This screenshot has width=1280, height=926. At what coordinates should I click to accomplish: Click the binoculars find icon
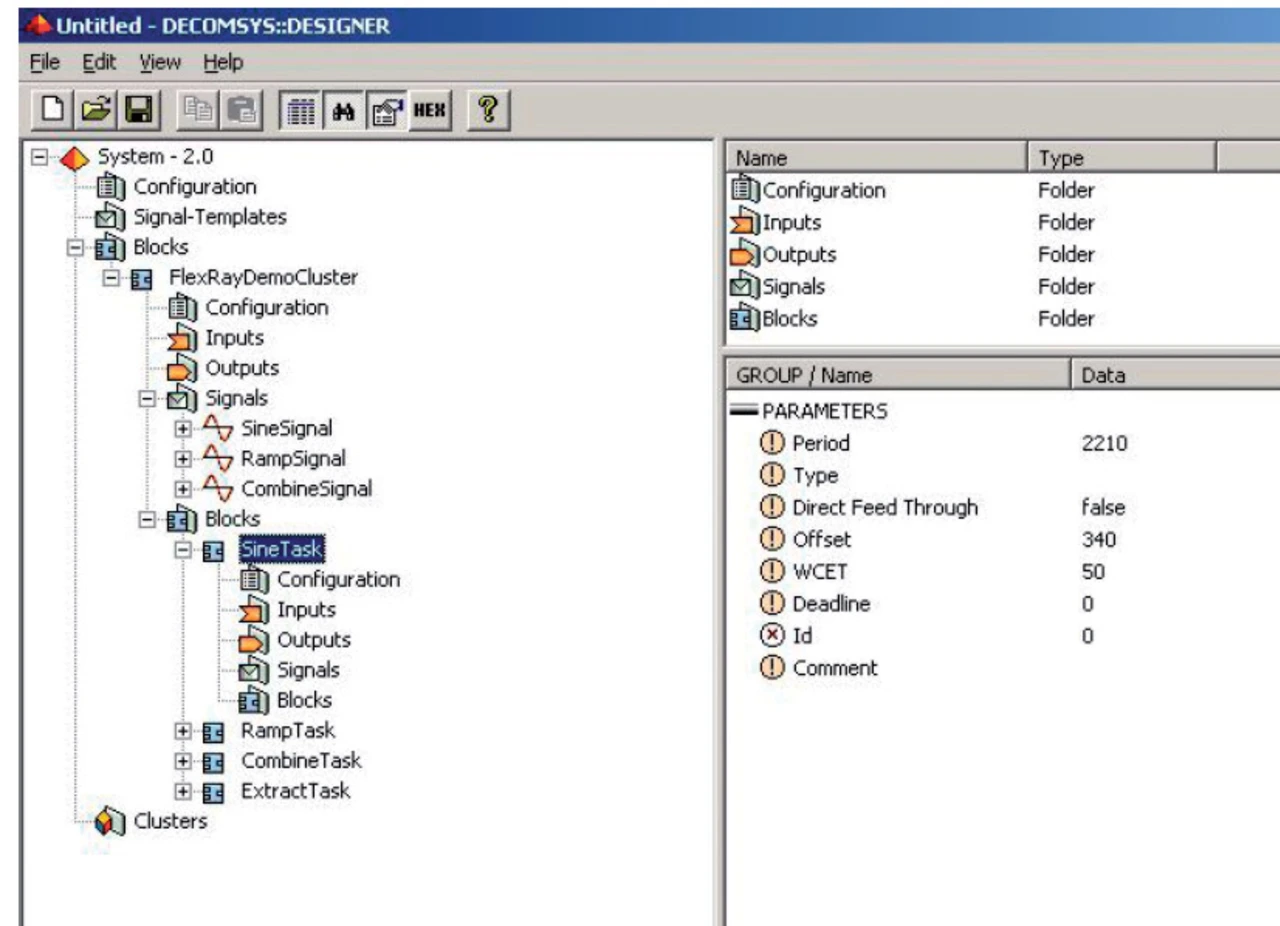coord(342,110)
